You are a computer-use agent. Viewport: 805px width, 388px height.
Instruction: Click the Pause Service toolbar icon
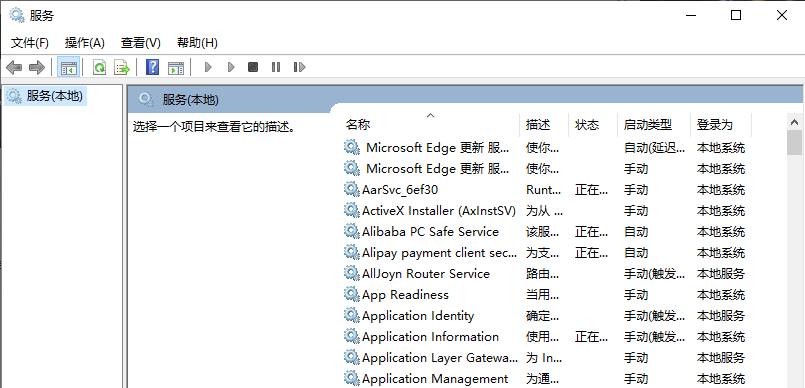coord(276,67)
